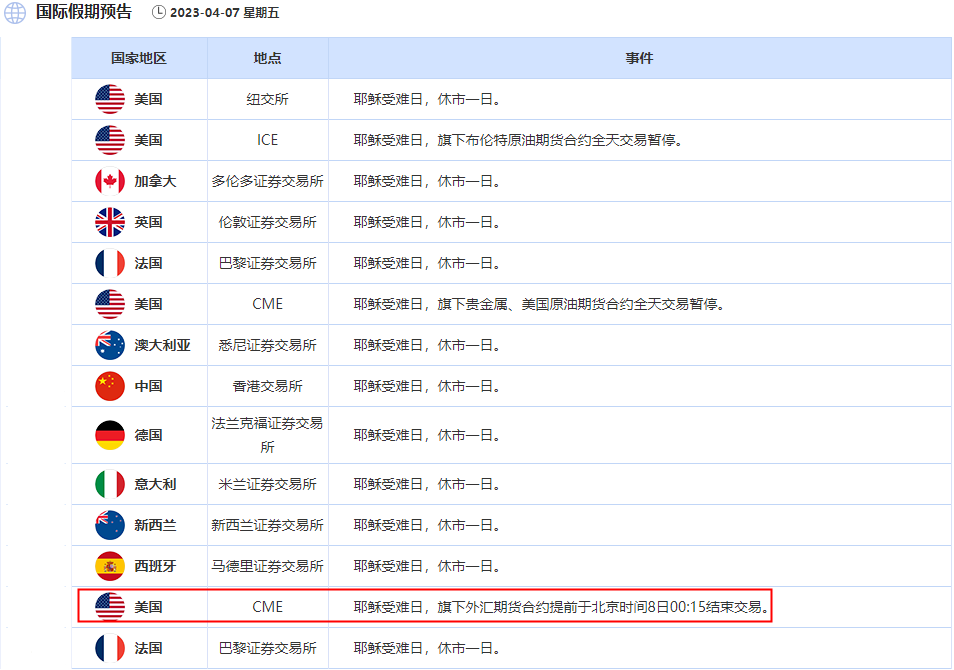
Task: Click the 法兰克福证券交易所 location cell
Action: click(267, 435)
